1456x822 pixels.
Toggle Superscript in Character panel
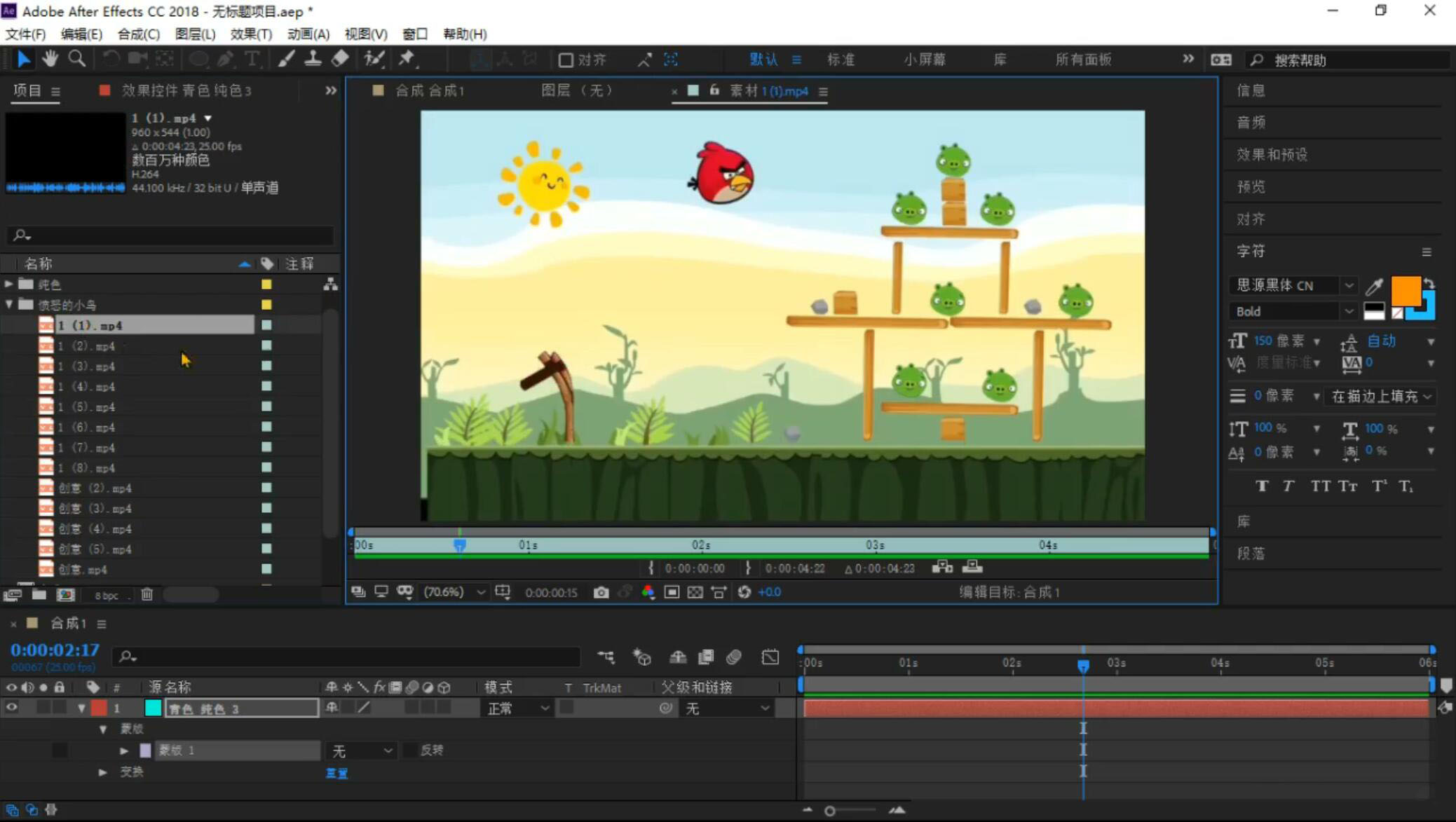(x=1379, y=486)
